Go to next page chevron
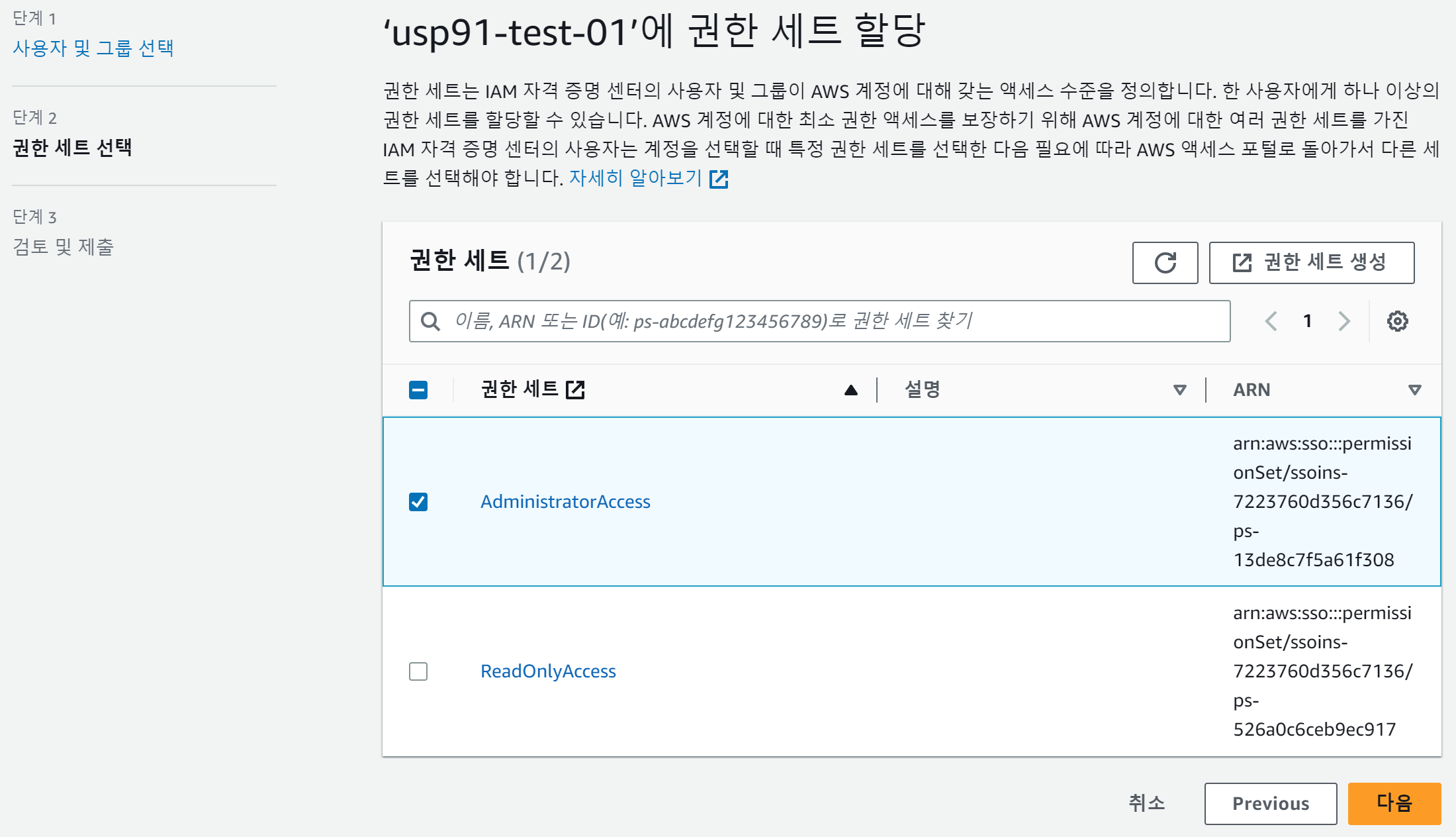The height and width of the screenshot is (837, 1456). click(x=1343, y=321)
